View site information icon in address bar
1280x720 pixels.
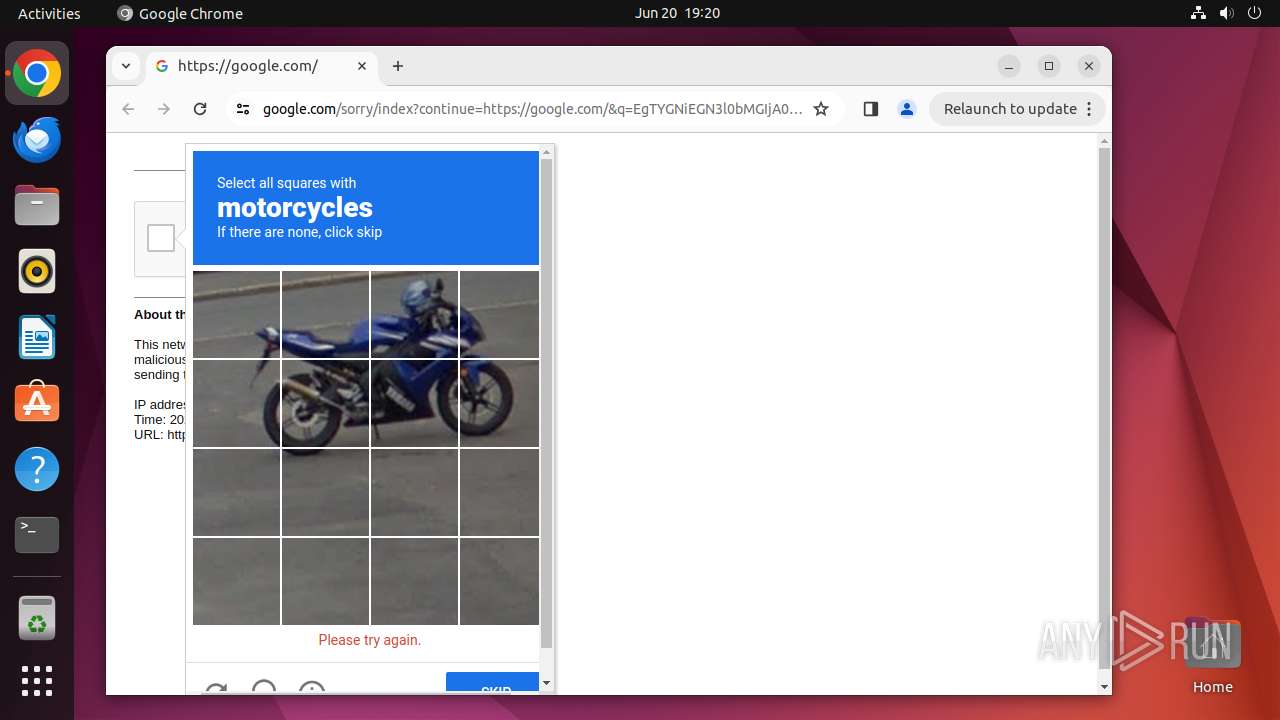pos(243,109)
